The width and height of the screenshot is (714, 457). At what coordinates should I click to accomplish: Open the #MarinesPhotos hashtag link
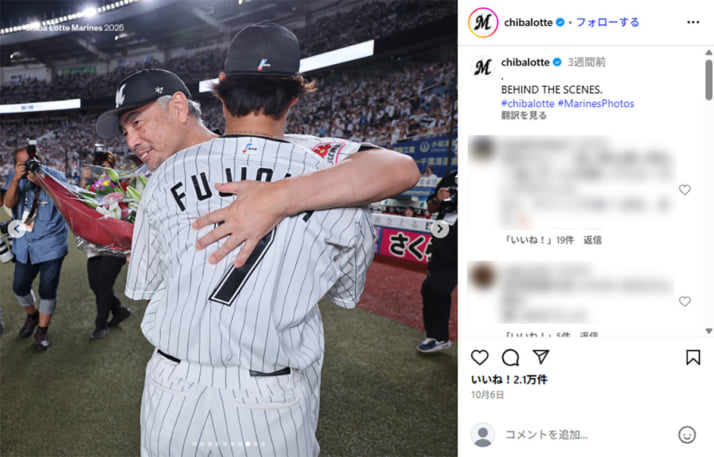pos(596,104)
